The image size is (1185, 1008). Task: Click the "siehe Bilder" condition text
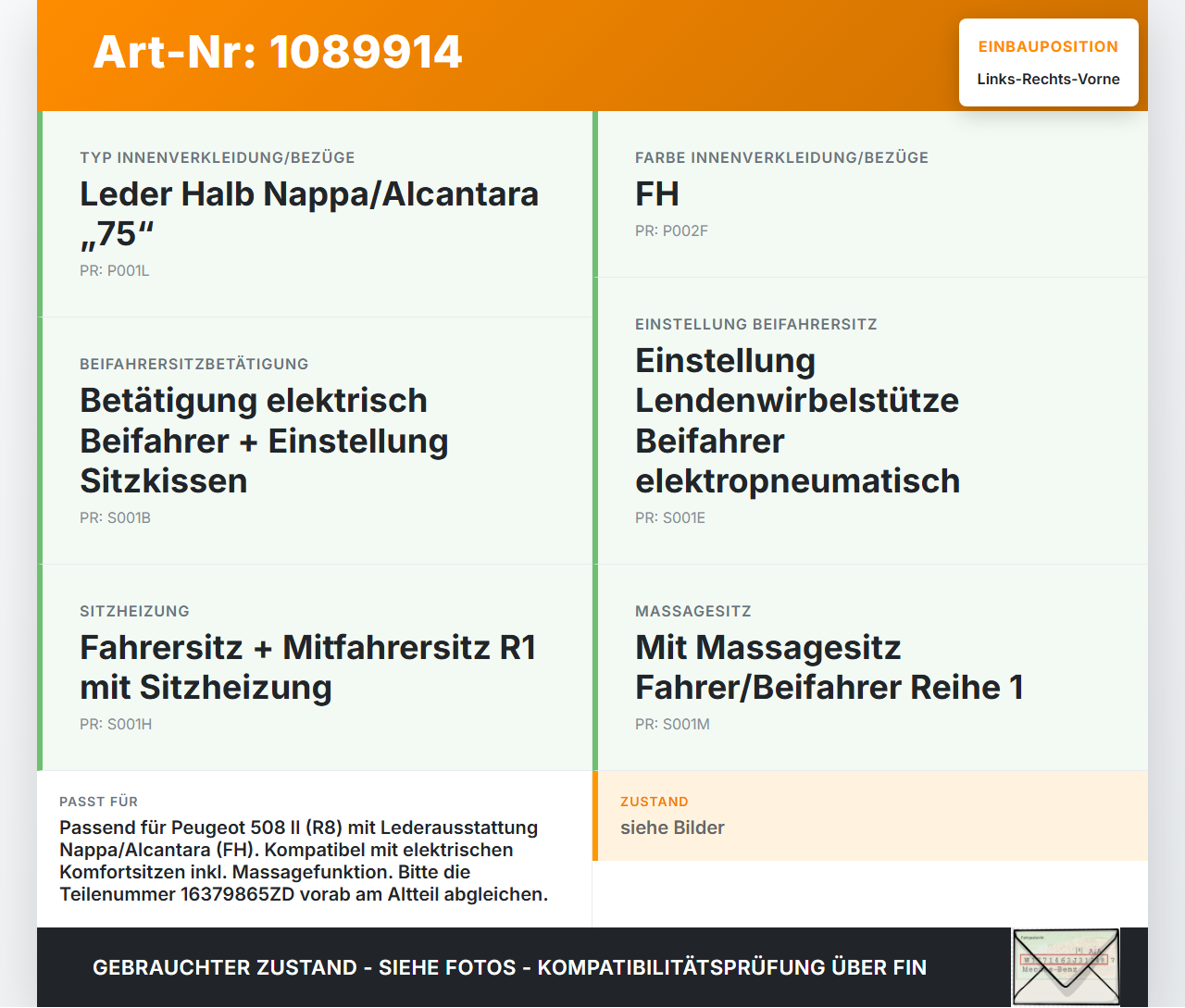672,828
